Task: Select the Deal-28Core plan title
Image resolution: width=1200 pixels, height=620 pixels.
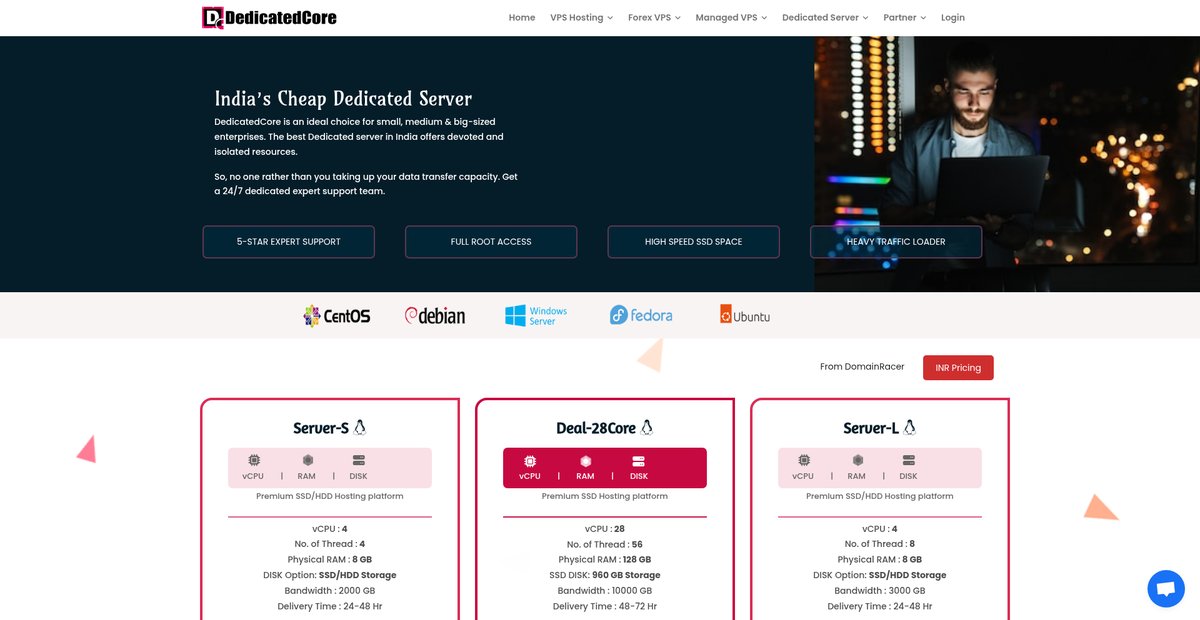Action: tap(596, 428)
